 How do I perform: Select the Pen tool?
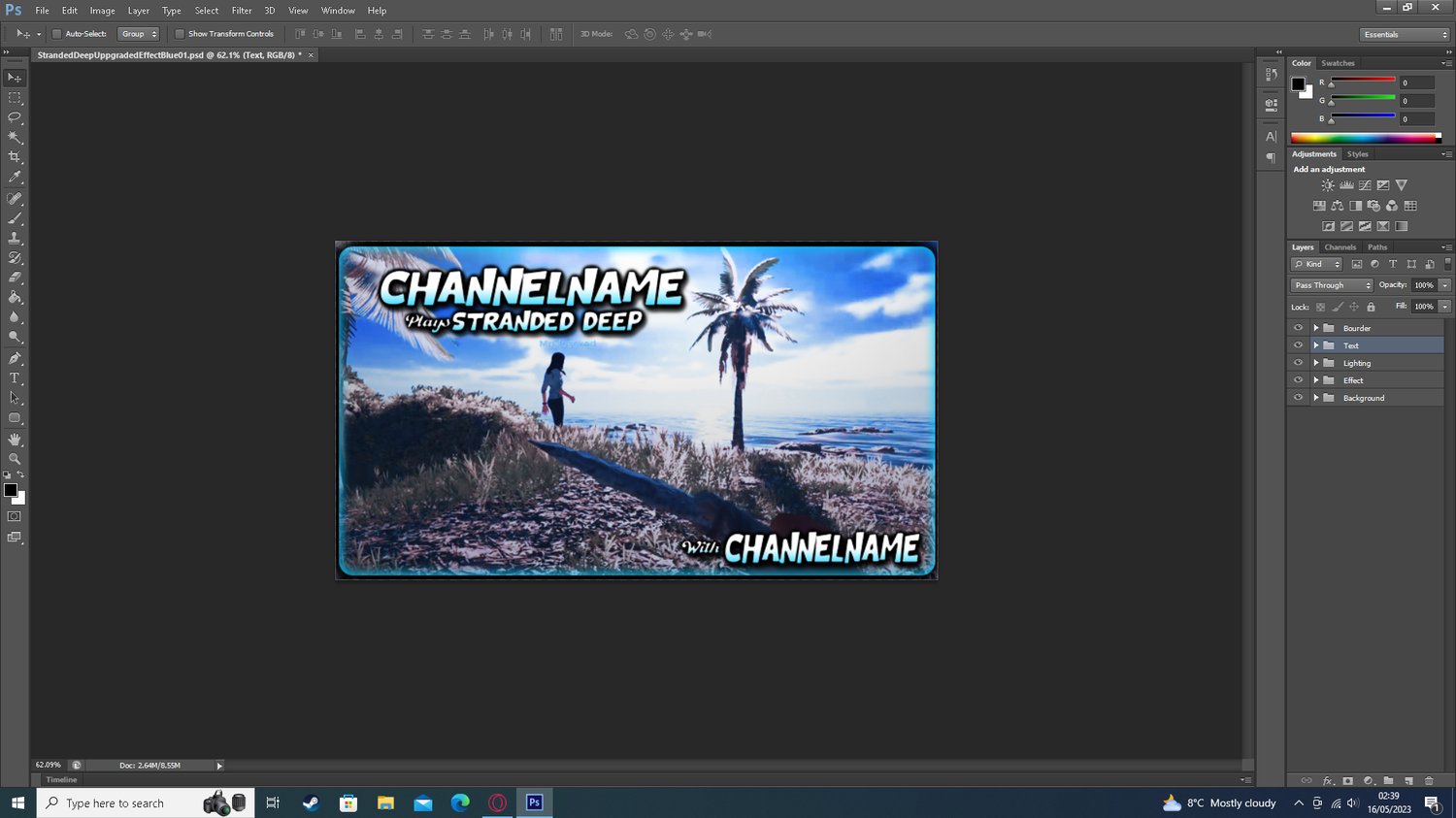(x=15, y=359)
